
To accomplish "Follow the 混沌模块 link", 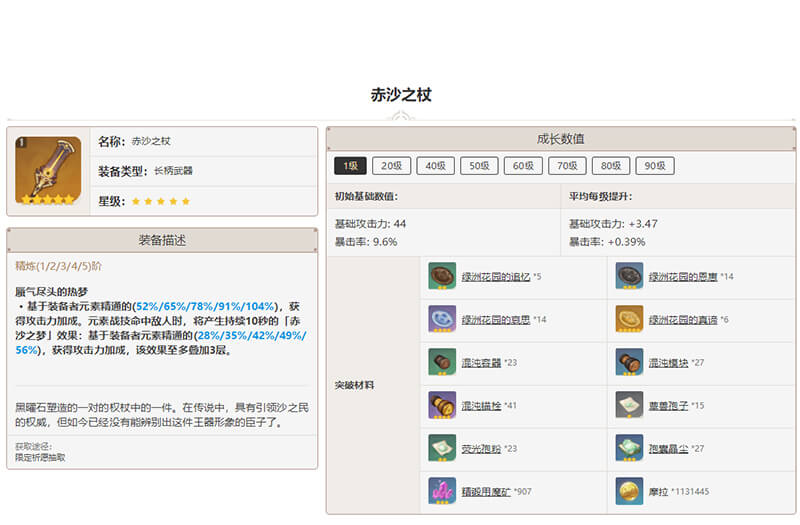I will point(668,362).
